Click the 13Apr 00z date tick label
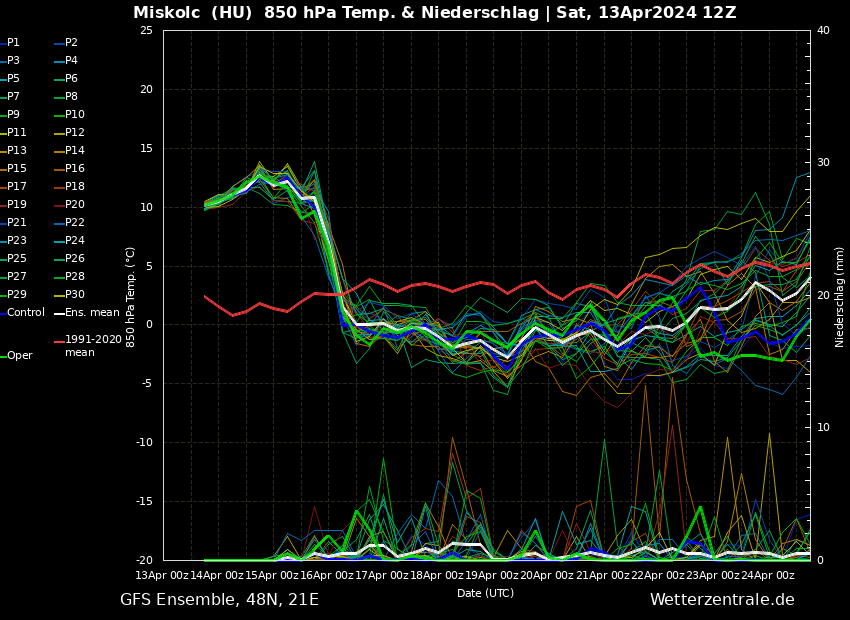850x620 pixels. 163,575
